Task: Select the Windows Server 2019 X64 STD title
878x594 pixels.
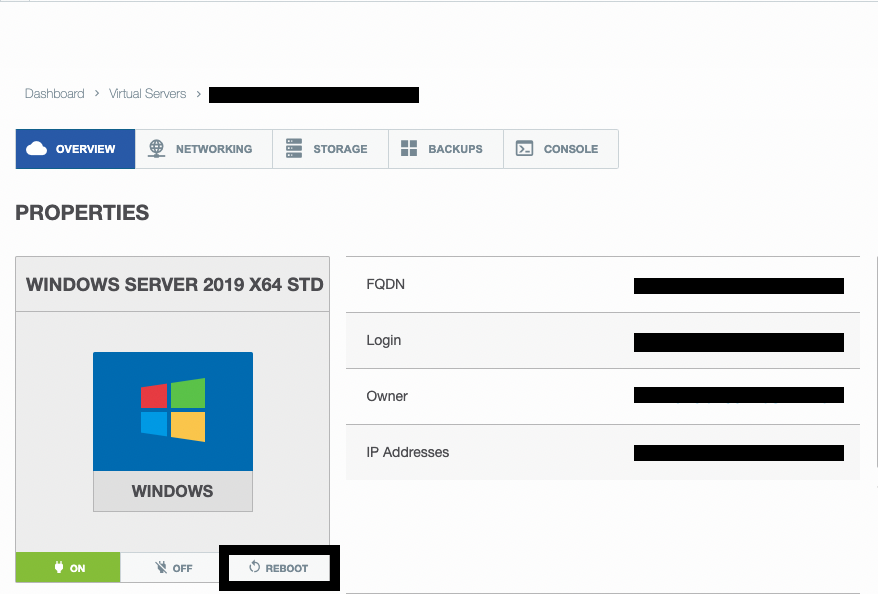Action: click(175, 284)
